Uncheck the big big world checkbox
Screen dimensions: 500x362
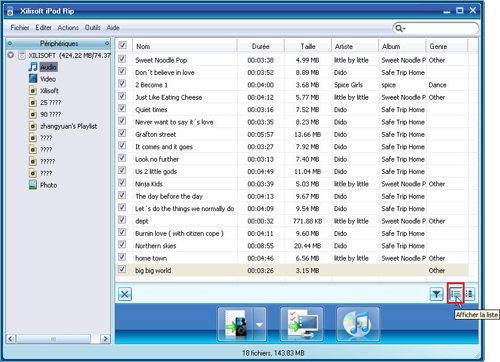[x=122, y=269]
